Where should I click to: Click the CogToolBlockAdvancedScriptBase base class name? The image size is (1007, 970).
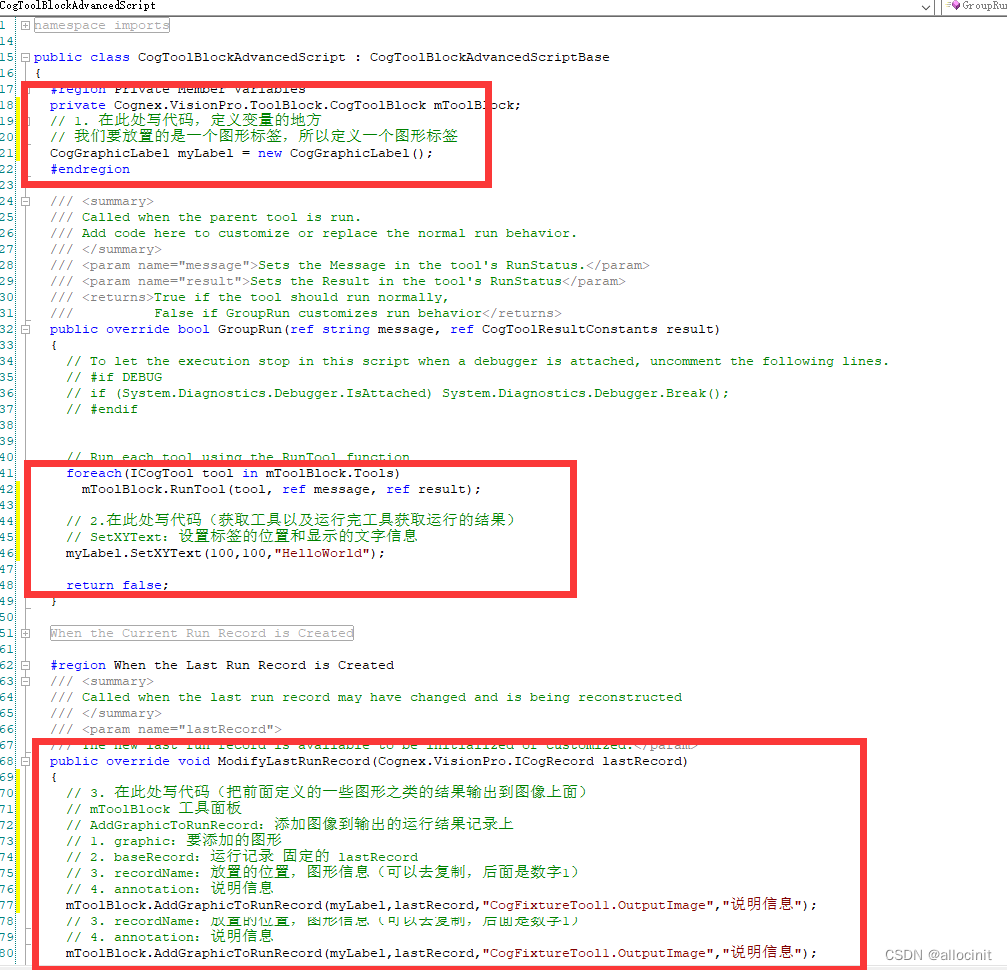489,57
